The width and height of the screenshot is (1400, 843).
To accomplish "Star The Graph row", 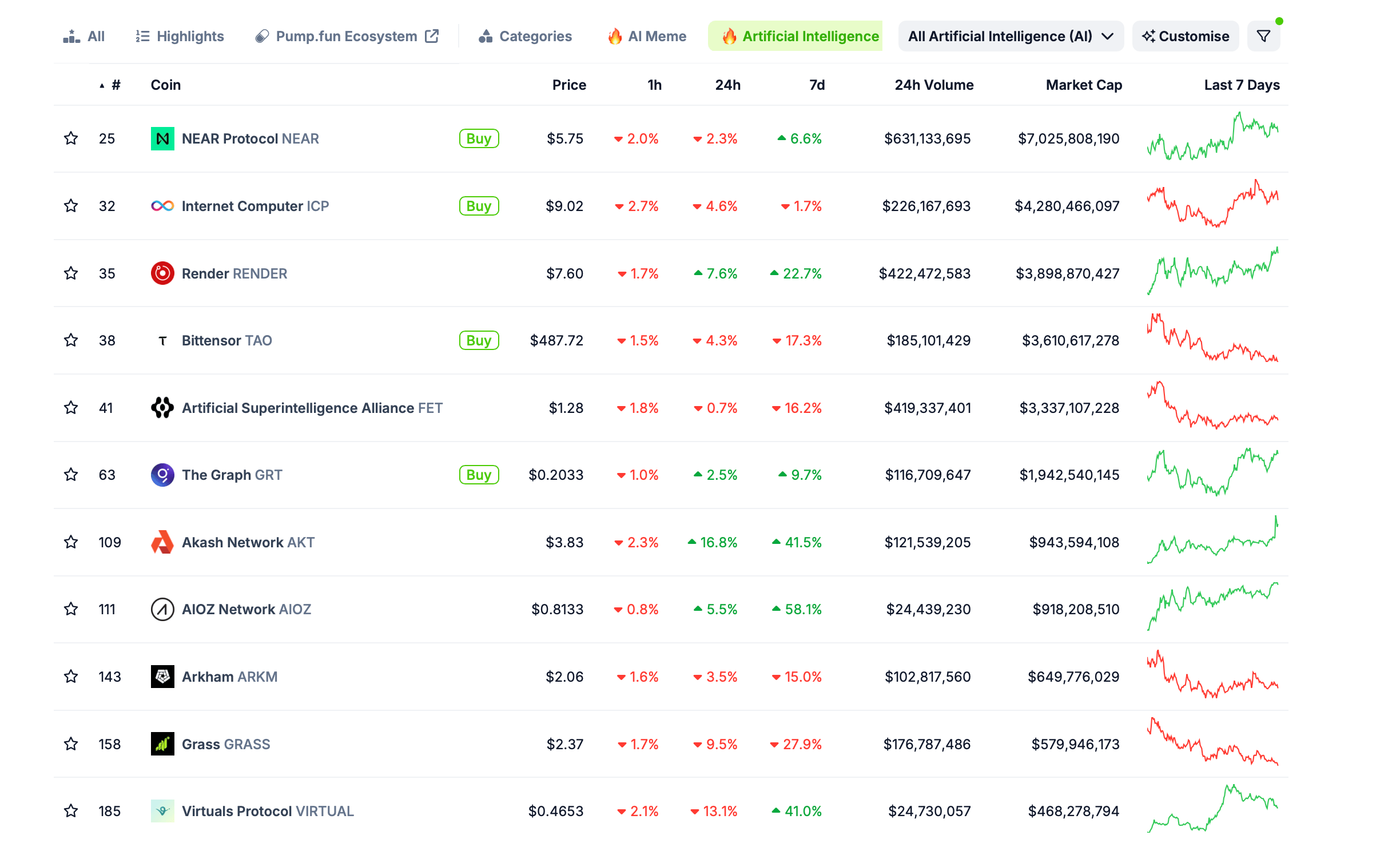I will (x=71, y=475).
